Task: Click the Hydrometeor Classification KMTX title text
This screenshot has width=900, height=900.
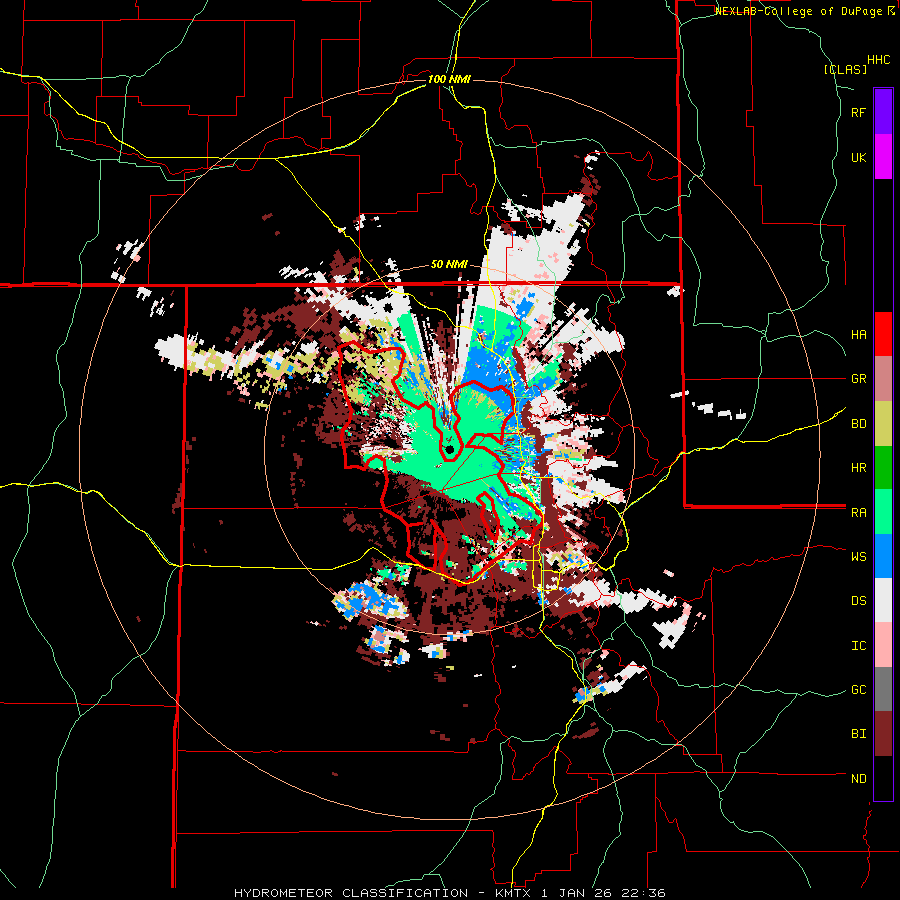Action: [450, 893]
